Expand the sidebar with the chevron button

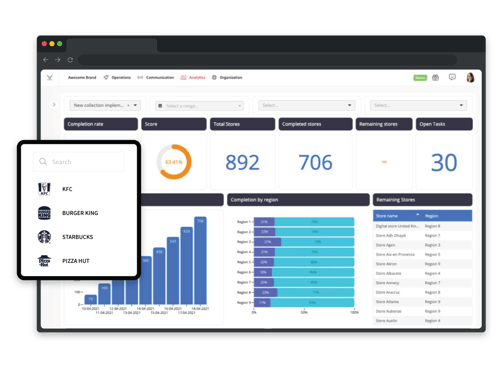pos(54,104)
